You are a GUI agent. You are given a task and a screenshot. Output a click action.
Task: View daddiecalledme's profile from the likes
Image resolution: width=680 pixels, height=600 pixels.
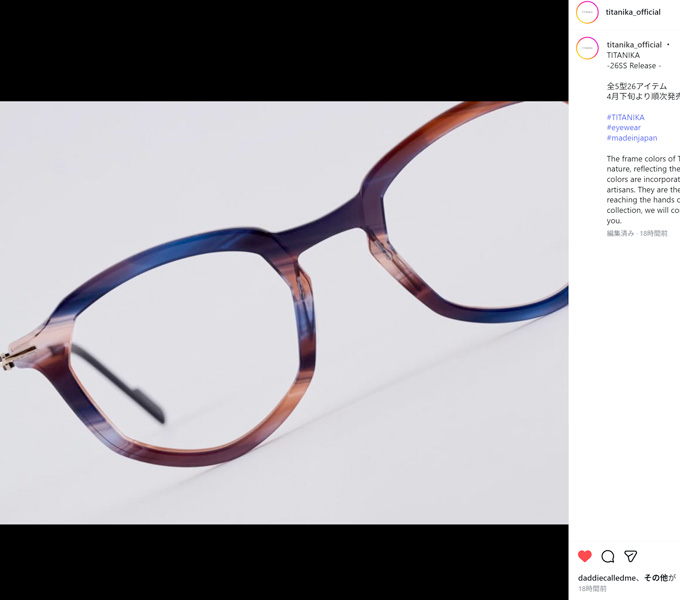608,578
